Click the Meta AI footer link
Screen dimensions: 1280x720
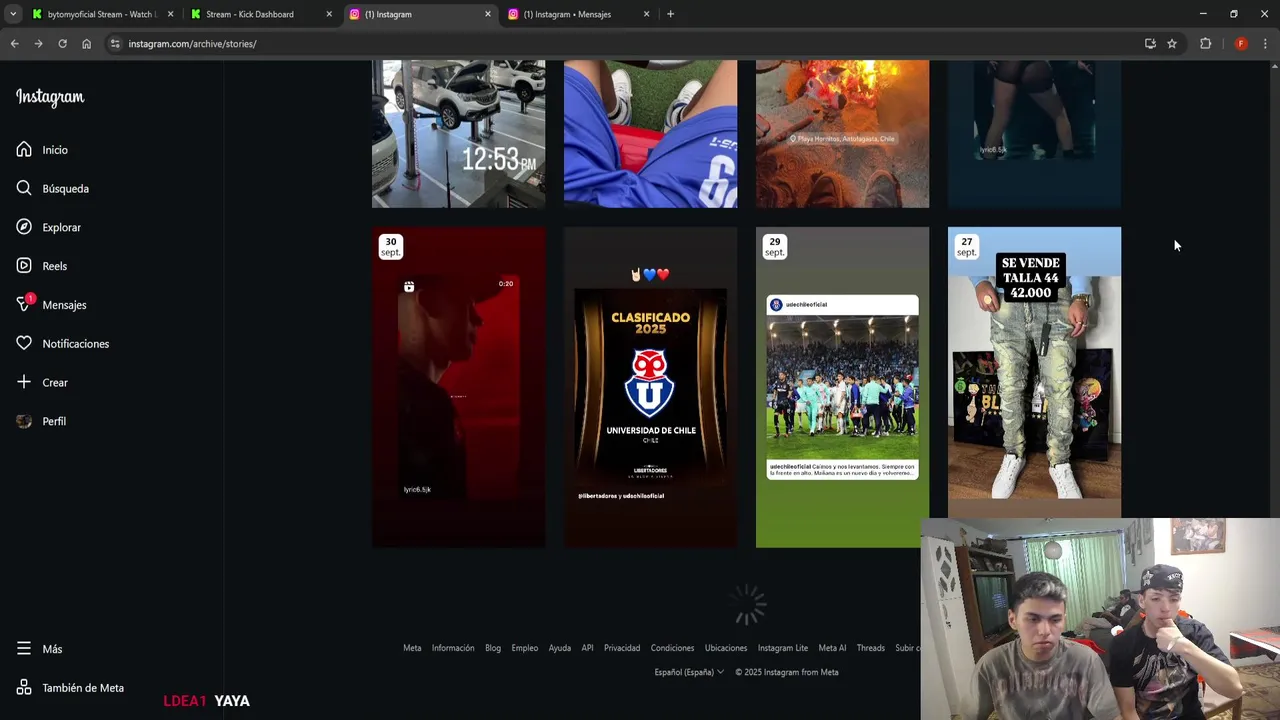[832, 648]
